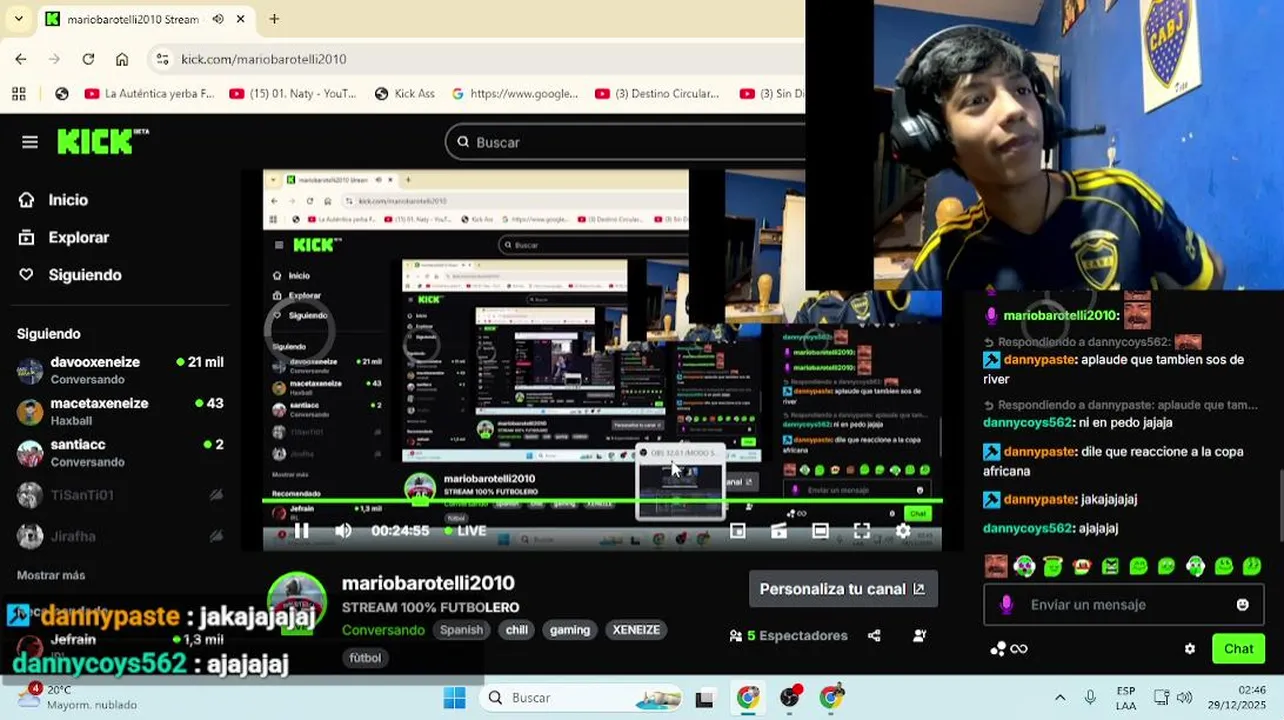This screenshot has height=720, width=1284.
Task: Go back with browser back arrow
Action: point(21,59)
